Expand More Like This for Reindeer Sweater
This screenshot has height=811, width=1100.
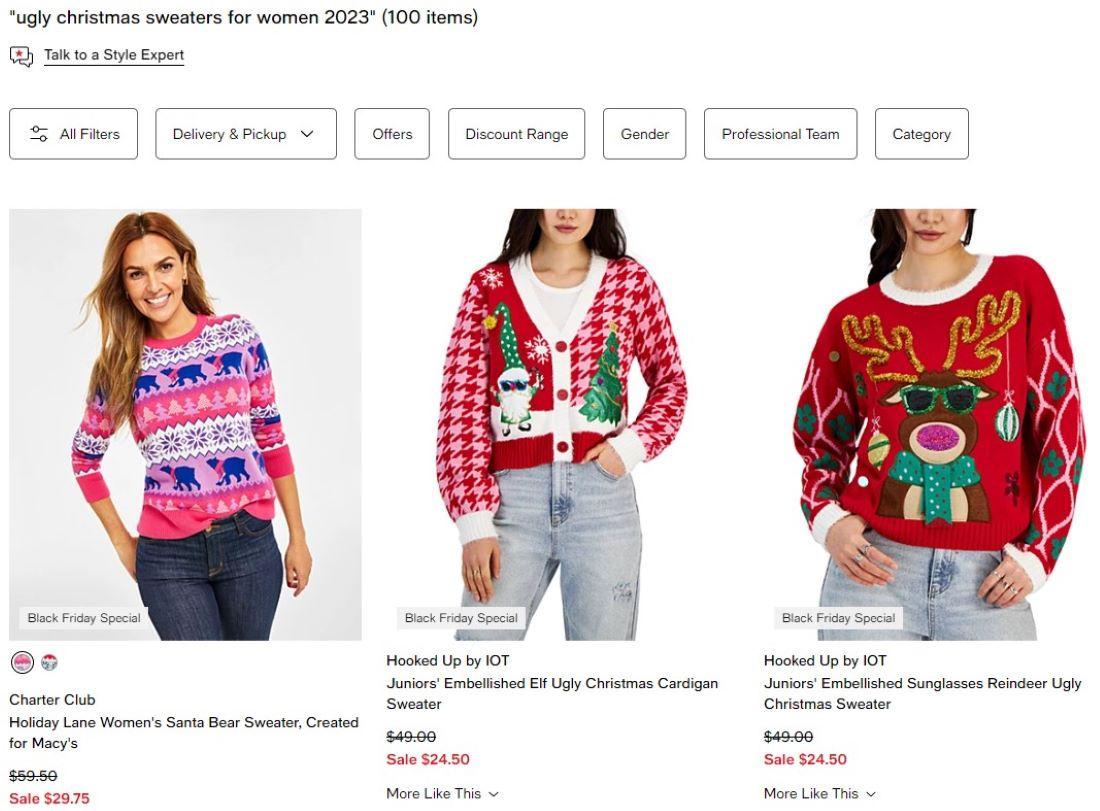coord(819,793)
